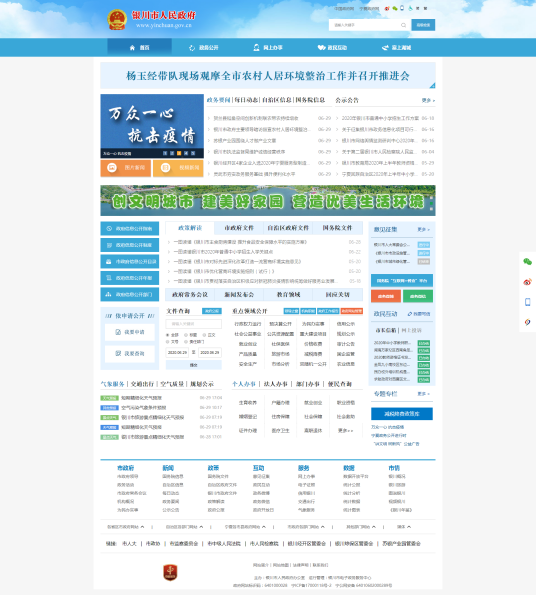Image resolution: width=536 pixels, height=595 pixels.
Task: Click bottom icon in right floating sidebar
Action: click(x=527, y=322)
